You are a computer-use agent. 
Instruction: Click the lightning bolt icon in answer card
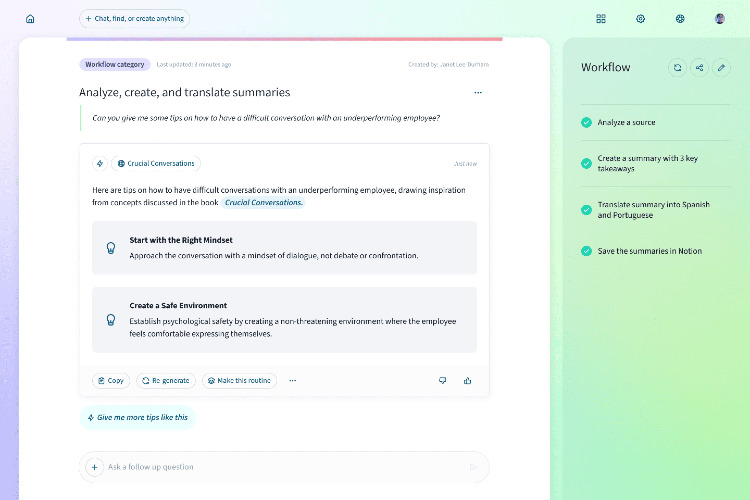coord(100,163)
